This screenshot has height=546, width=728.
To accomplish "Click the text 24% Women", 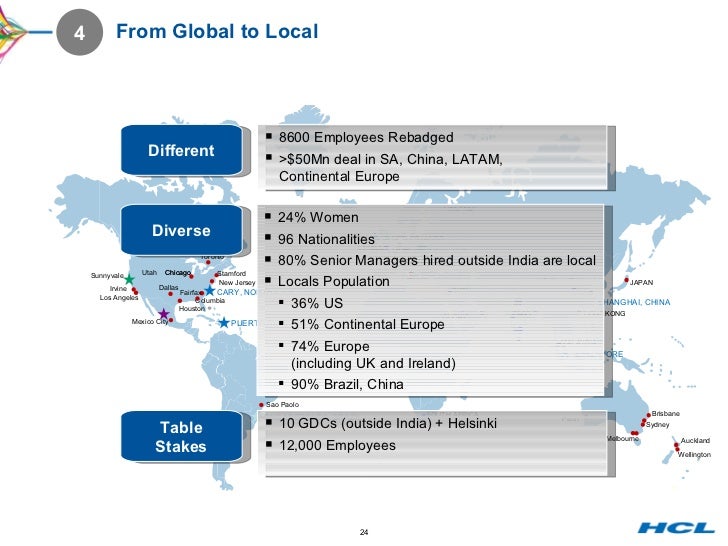I will [318, 217].
